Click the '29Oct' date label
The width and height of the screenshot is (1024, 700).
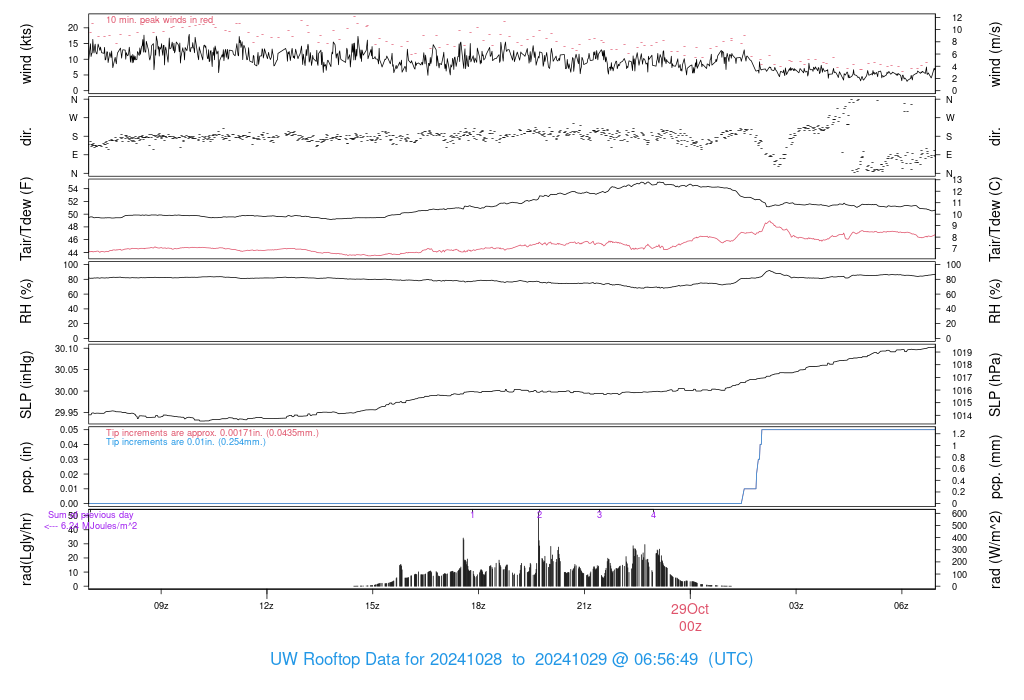pyautogui.click(x=690, y=609)
